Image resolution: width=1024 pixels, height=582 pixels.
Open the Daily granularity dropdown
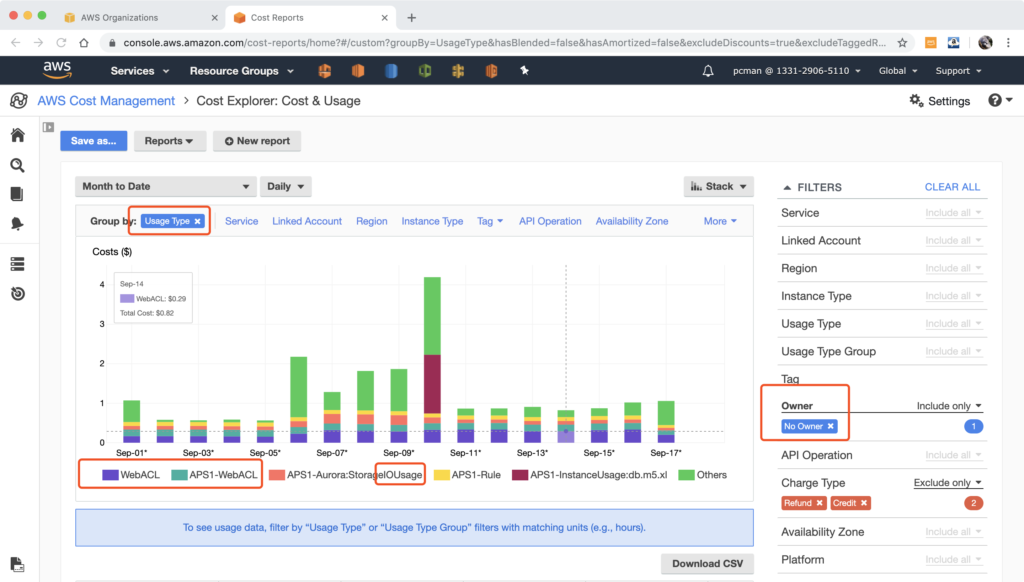285,186
